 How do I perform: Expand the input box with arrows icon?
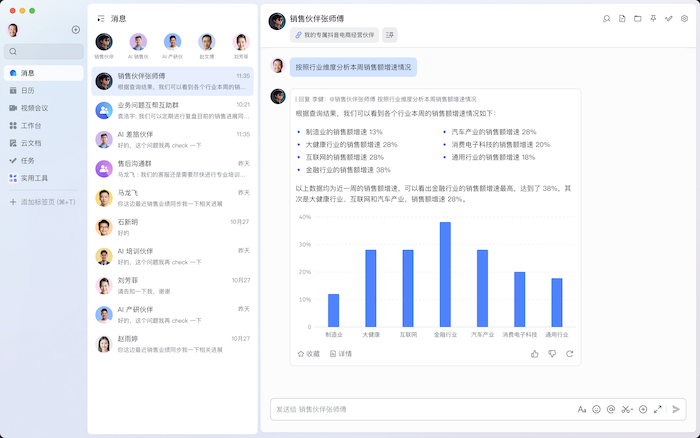(x=658, y=409)
